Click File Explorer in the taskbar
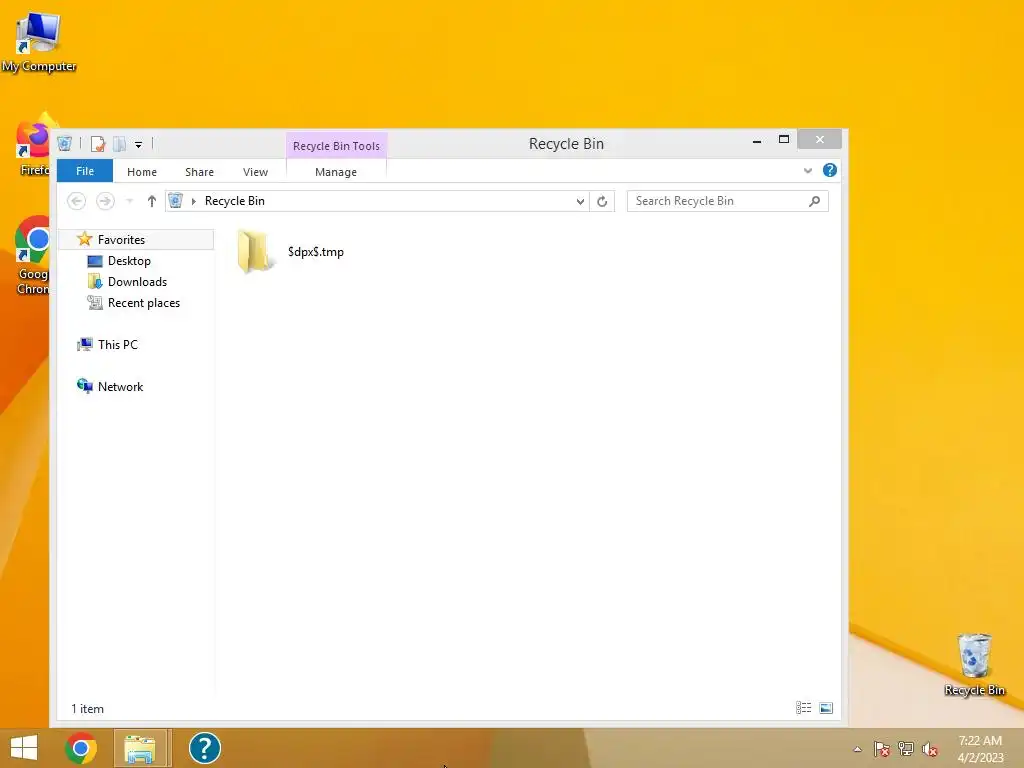Image resolution: width=1024 pixels, height=768 pixels. 140,748
